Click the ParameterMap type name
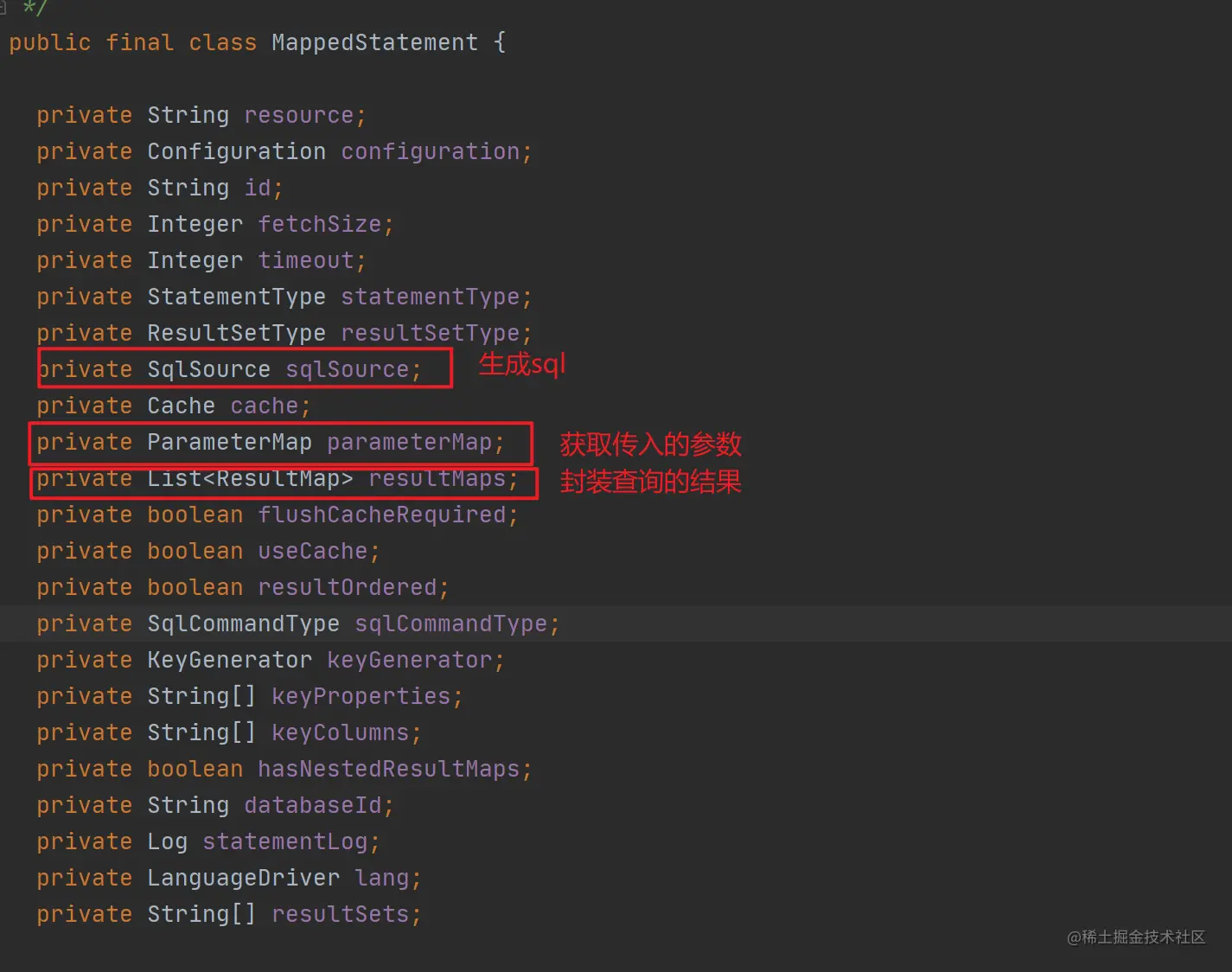This screenshot has height=972, width=1232. tap(229, 442)
